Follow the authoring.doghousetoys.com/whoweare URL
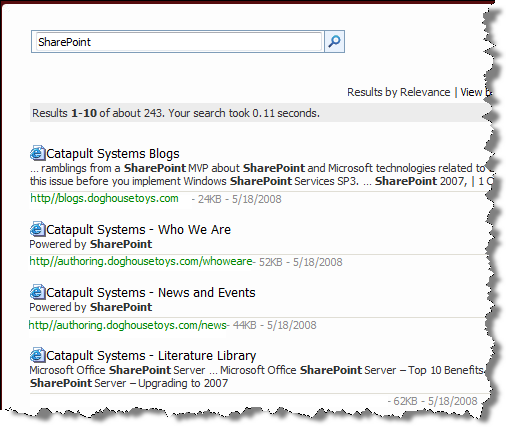This screenshot has height=427, width=506. [x=141, y=261]
